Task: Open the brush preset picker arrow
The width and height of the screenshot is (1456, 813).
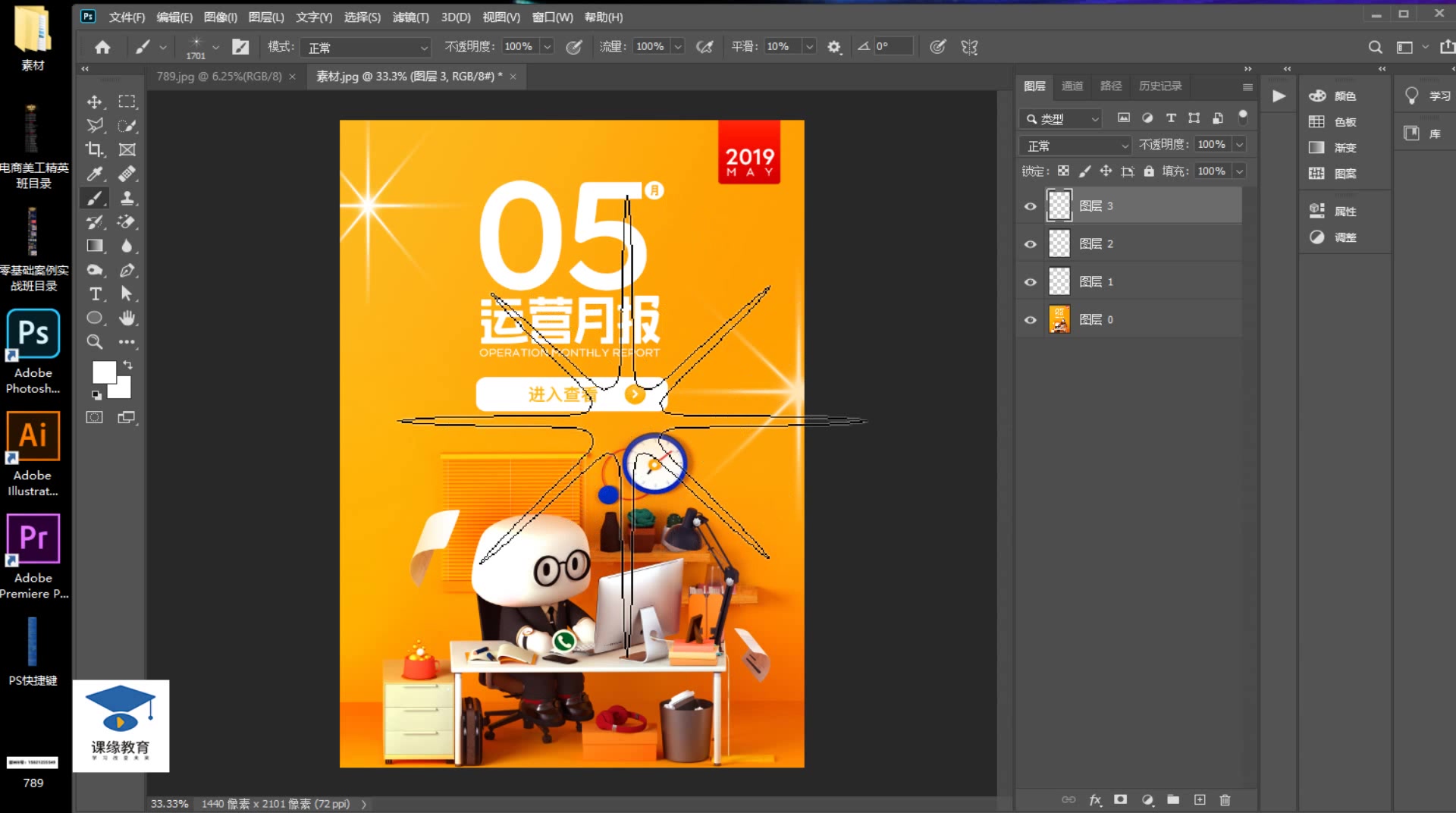Action: (x=215, y=47)
